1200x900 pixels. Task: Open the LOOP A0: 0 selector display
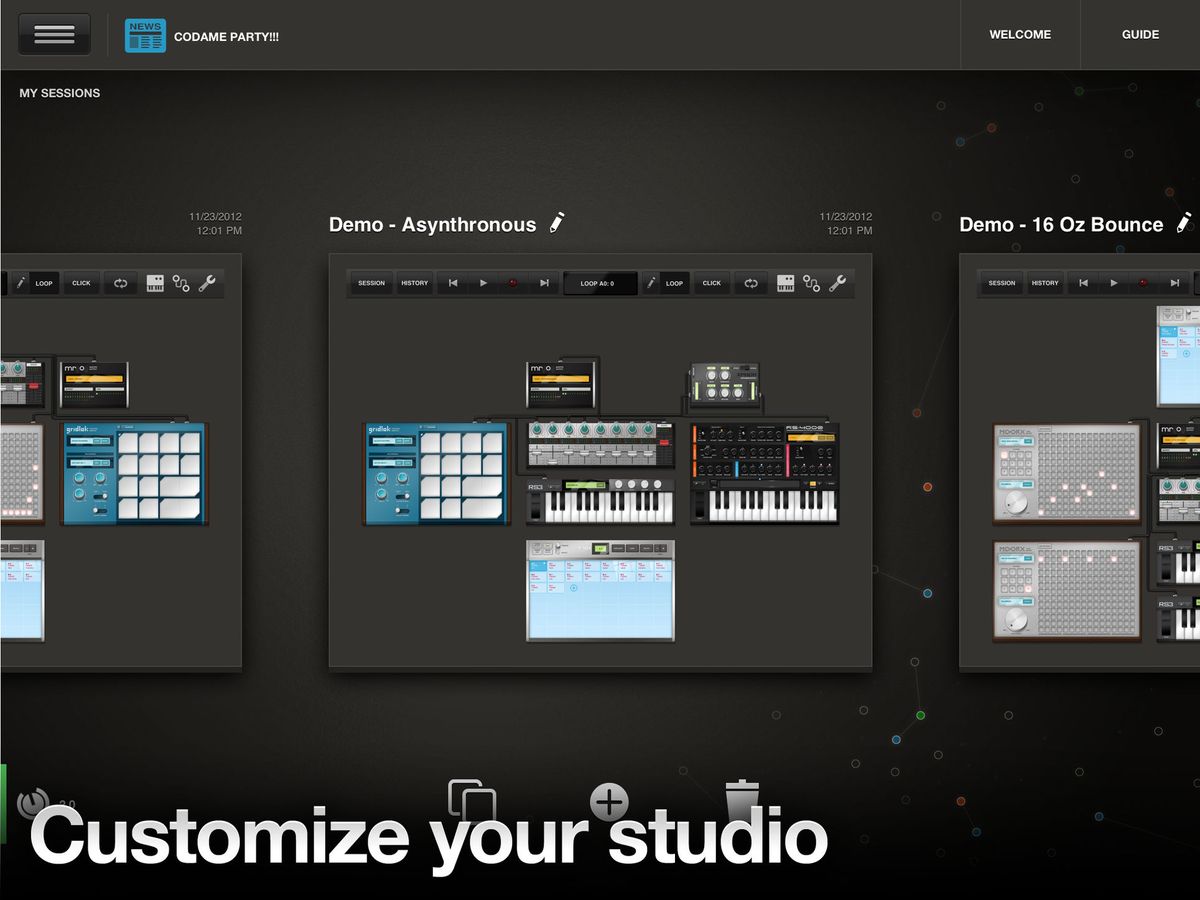[x=600, y=283]
